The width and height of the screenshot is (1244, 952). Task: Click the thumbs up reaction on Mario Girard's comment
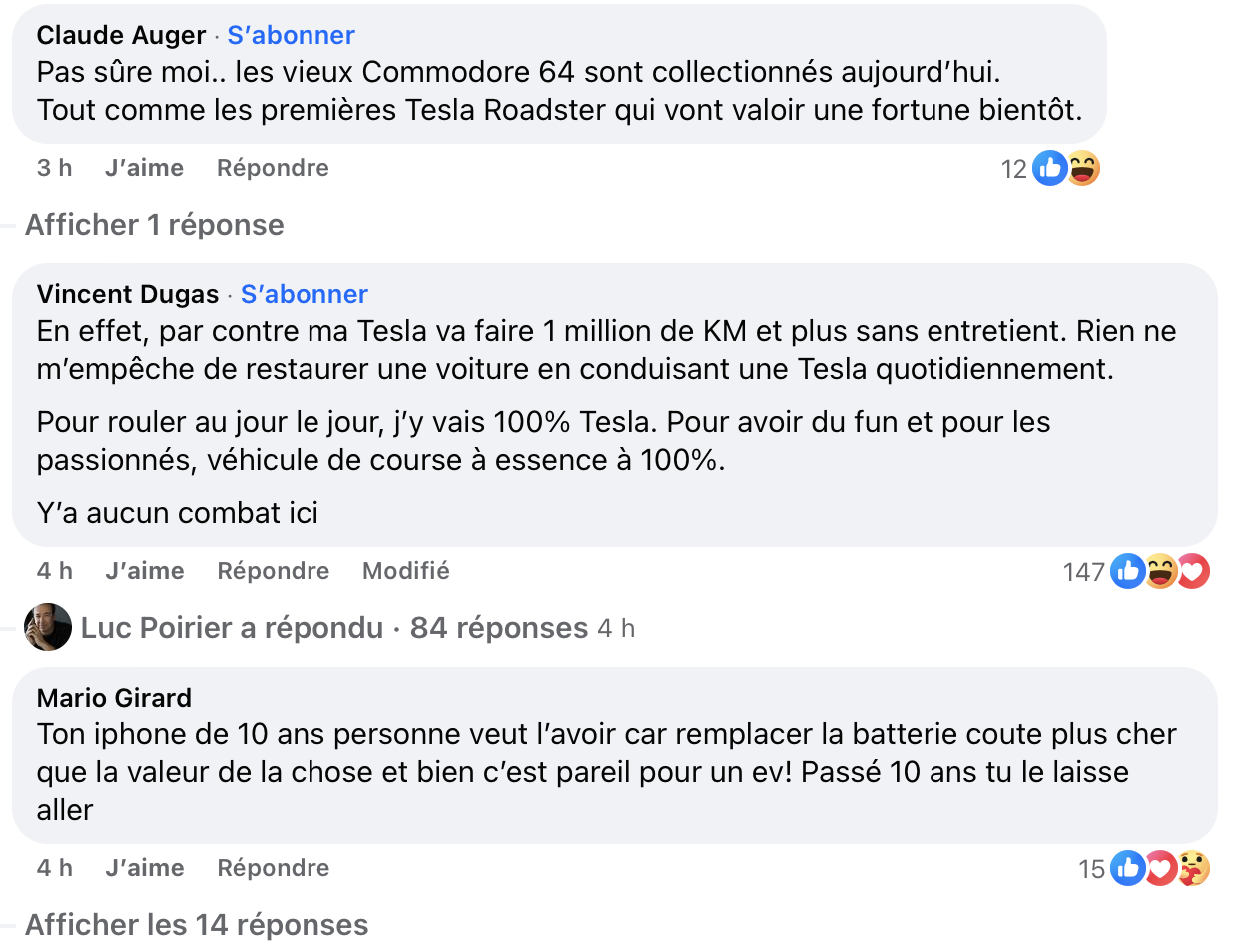[x=1127, y=869]
